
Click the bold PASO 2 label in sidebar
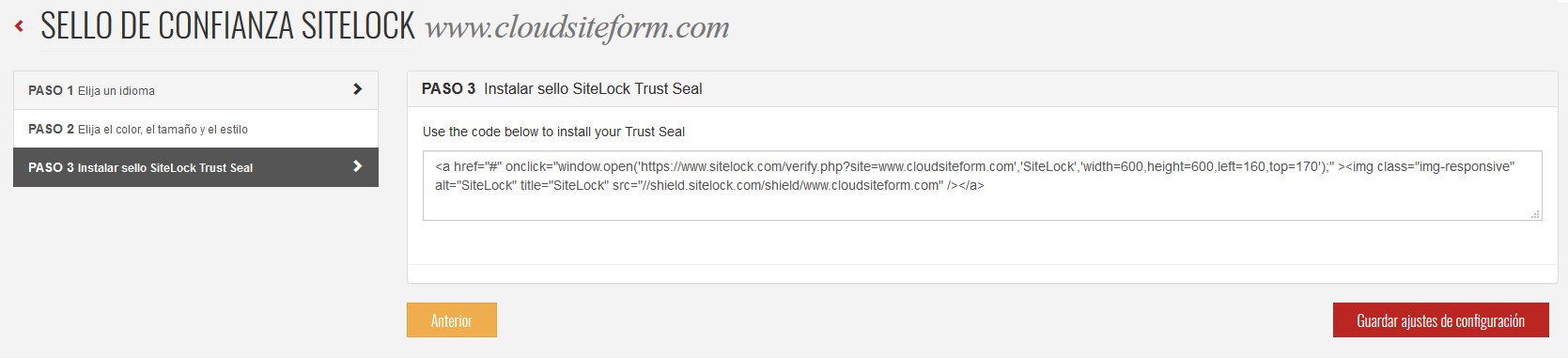[x=51, y=129]
